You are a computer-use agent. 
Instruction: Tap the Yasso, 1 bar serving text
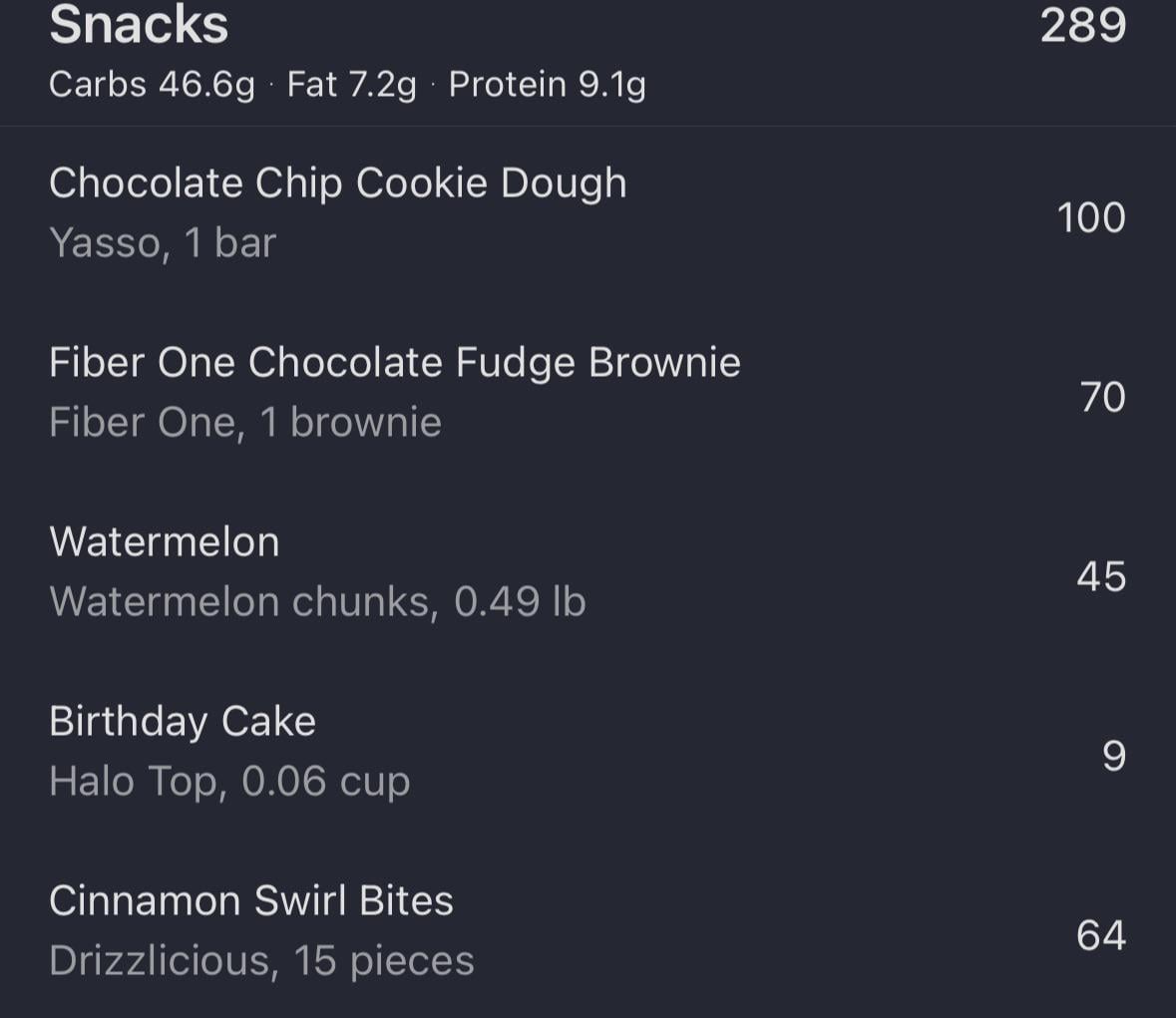coord(163,243)
